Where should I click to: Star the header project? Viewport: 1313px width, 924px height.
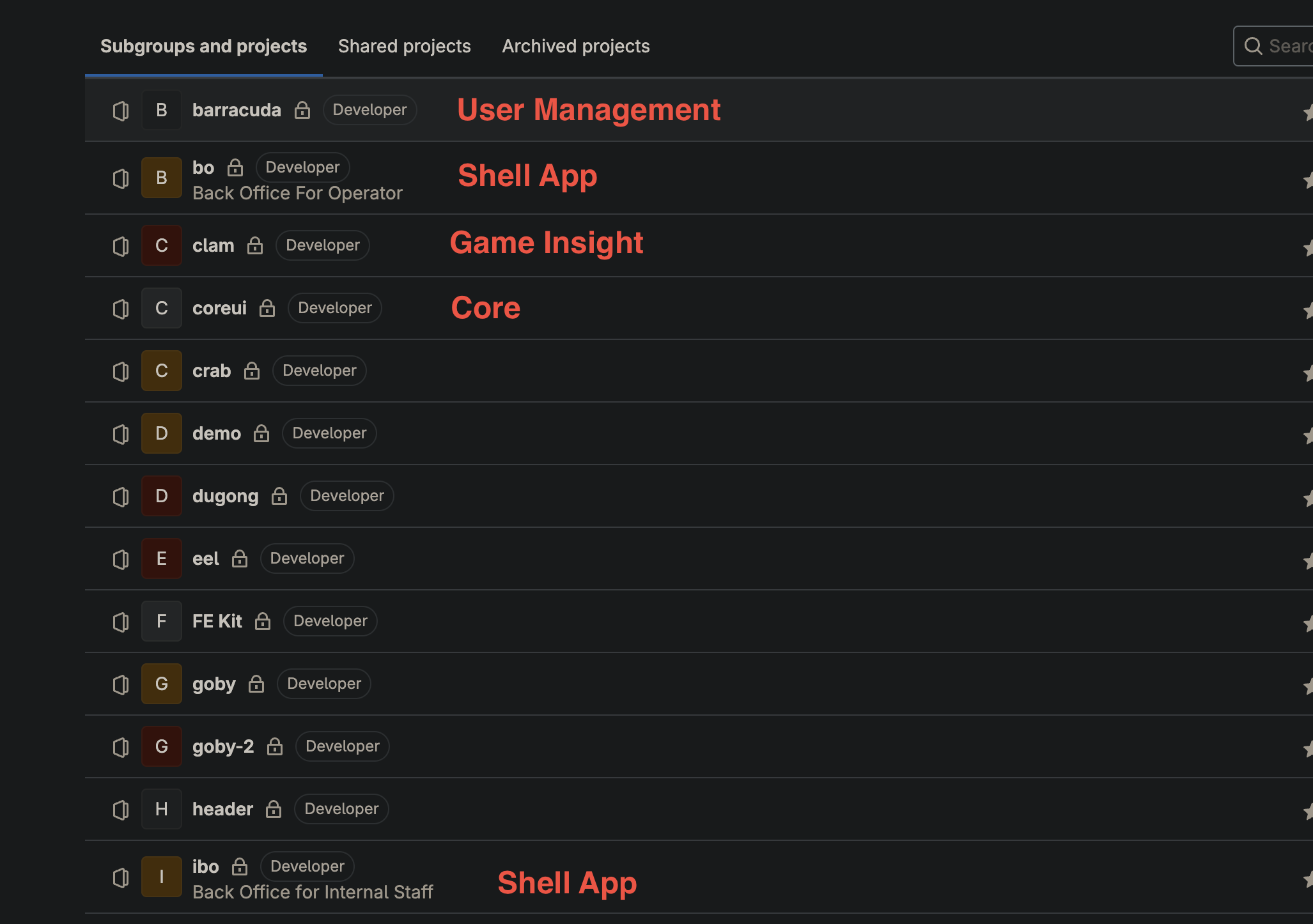coord(1308,812)
